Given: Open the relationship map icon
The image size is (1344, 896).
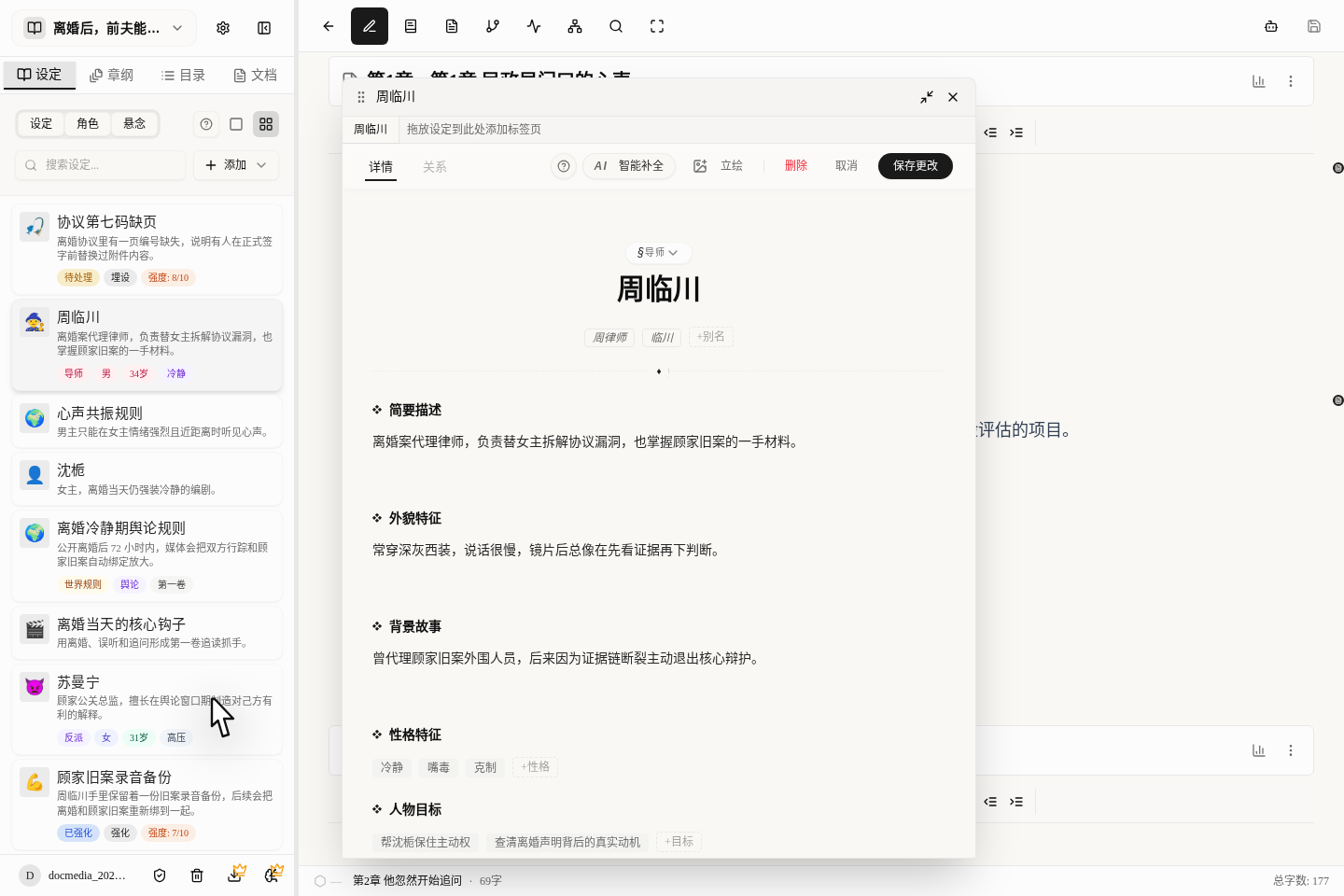Looking at the screenshot, I should [x=574, y=26].
